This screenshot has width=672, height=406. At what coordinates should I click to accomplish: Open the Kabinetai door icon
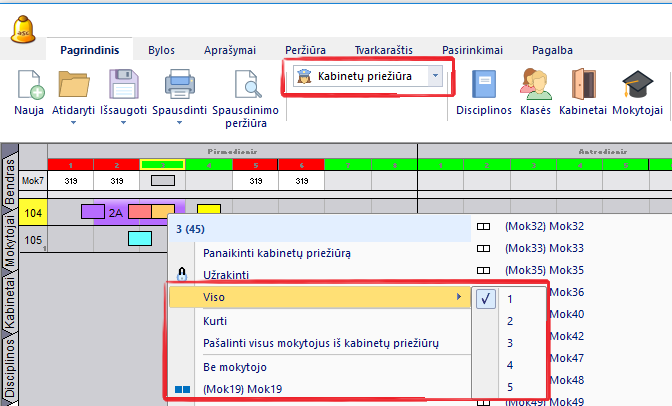click(583, 84)
